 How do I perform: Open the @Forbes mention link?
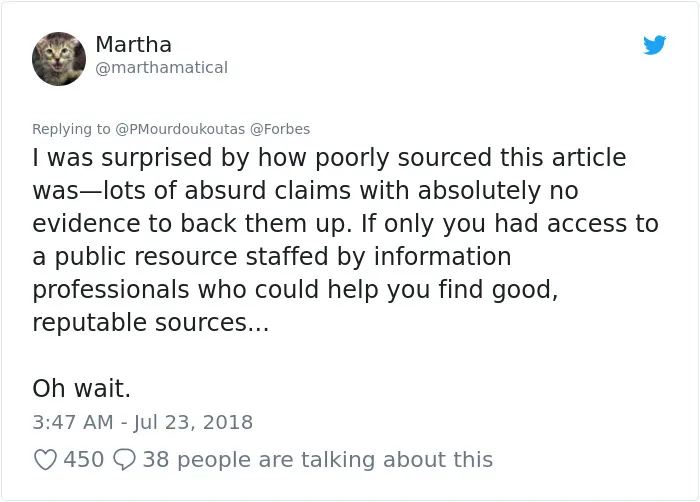[280, 129]
